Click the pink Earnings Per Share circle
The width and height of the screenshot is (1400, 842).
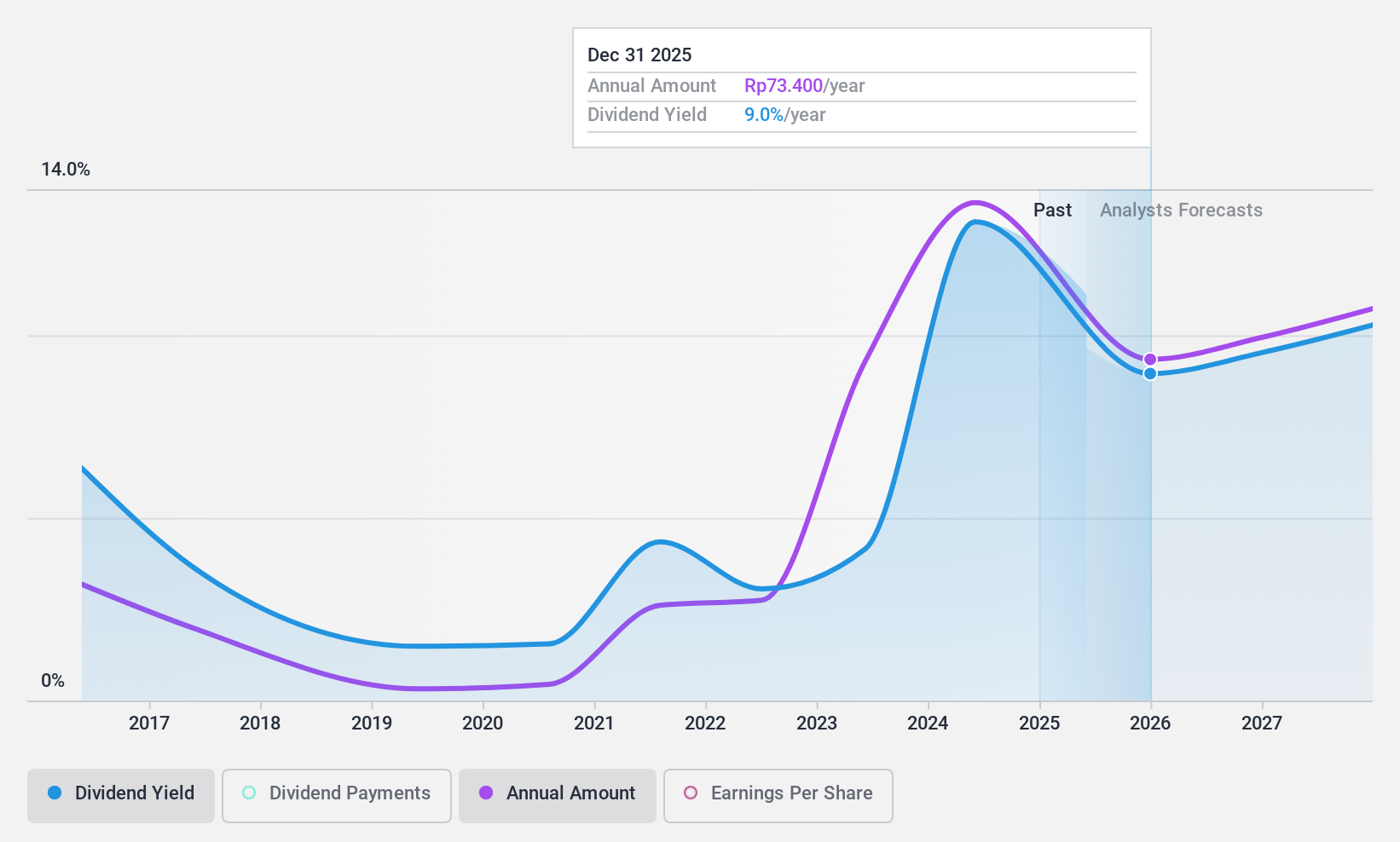(691, 793)
